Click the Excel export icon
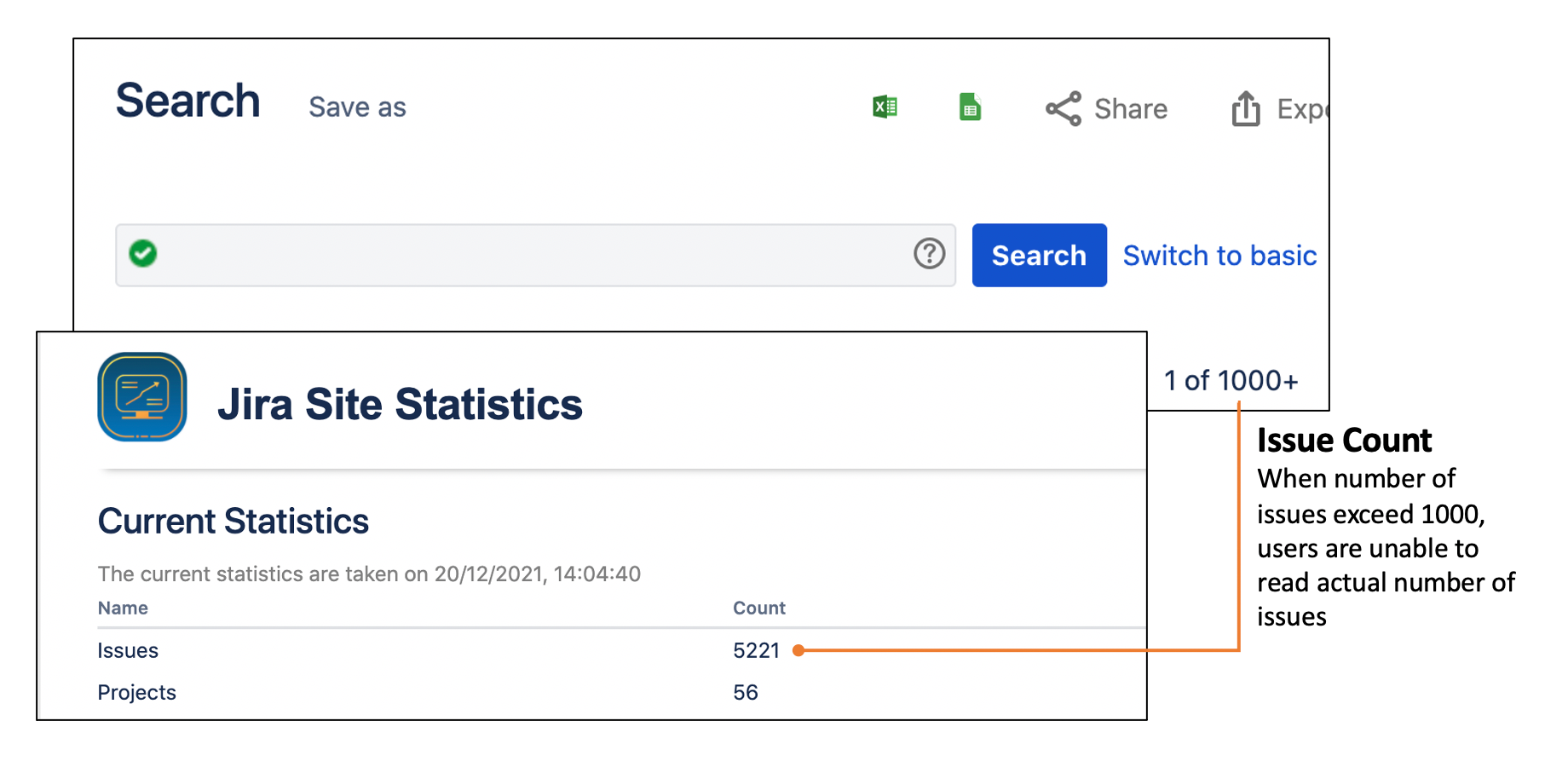The image size is (1568, 767). 885,107
